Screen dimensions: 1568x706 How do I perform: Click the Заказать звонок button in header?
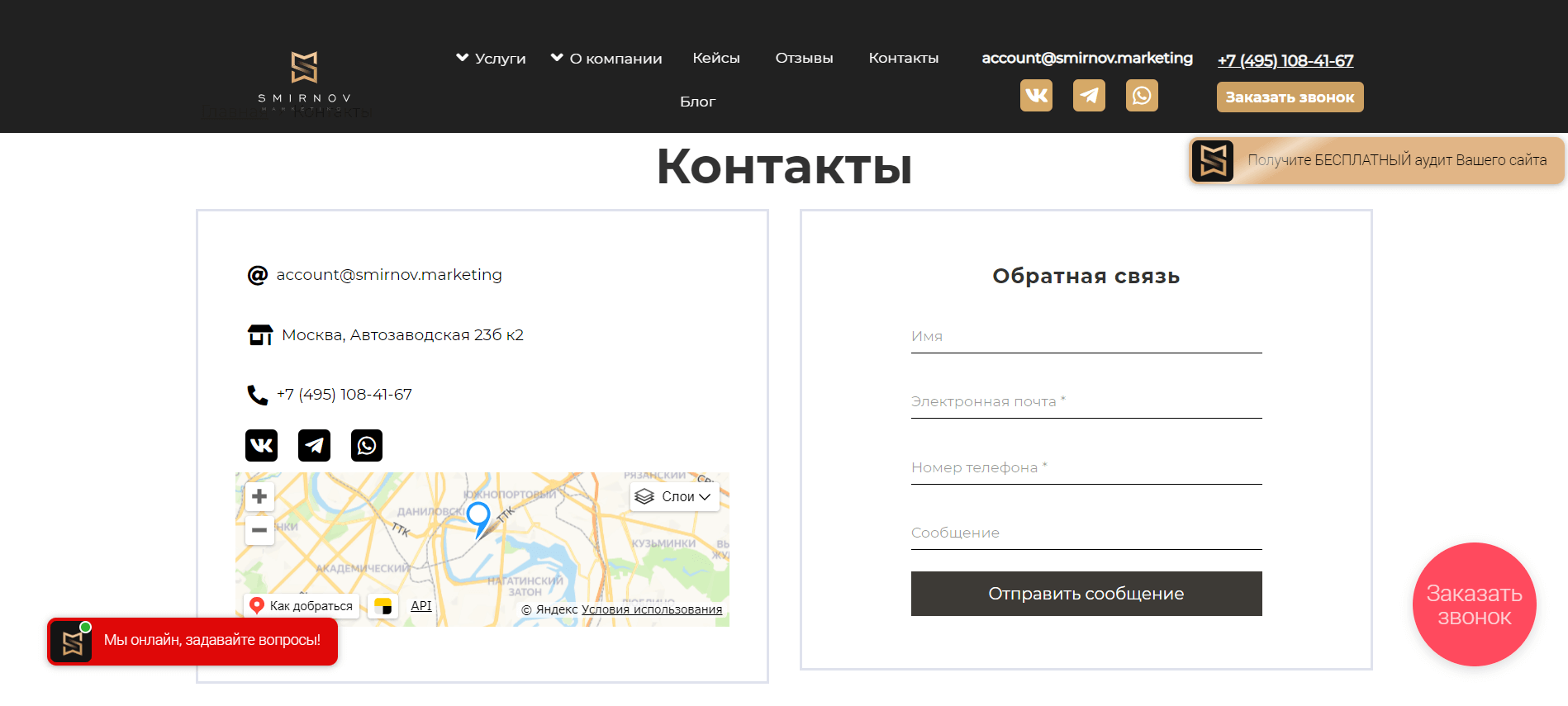[x=1290, y=97]
